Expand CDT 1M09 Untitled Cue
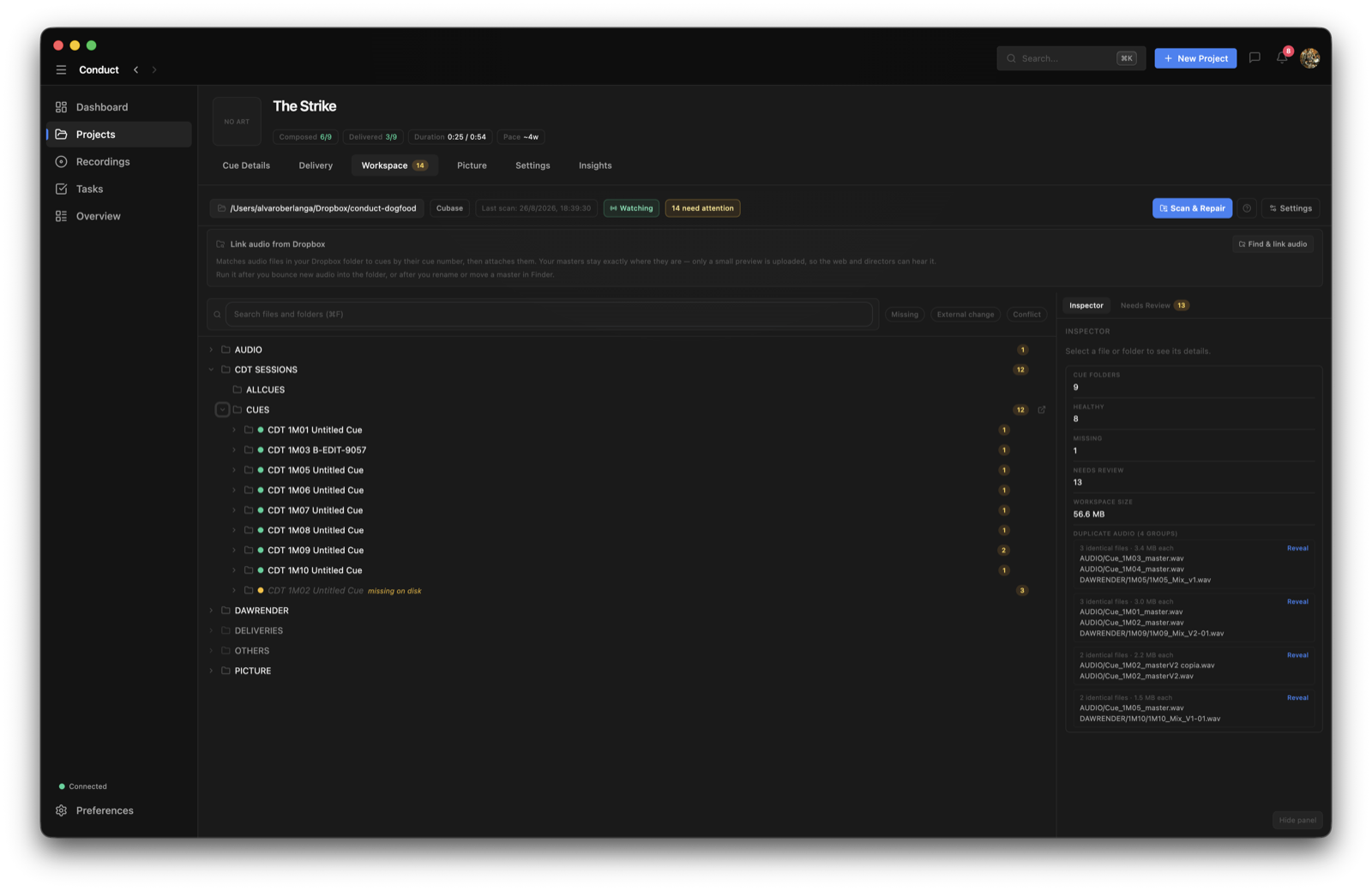The image size is (1372, 891). (233, 551)
